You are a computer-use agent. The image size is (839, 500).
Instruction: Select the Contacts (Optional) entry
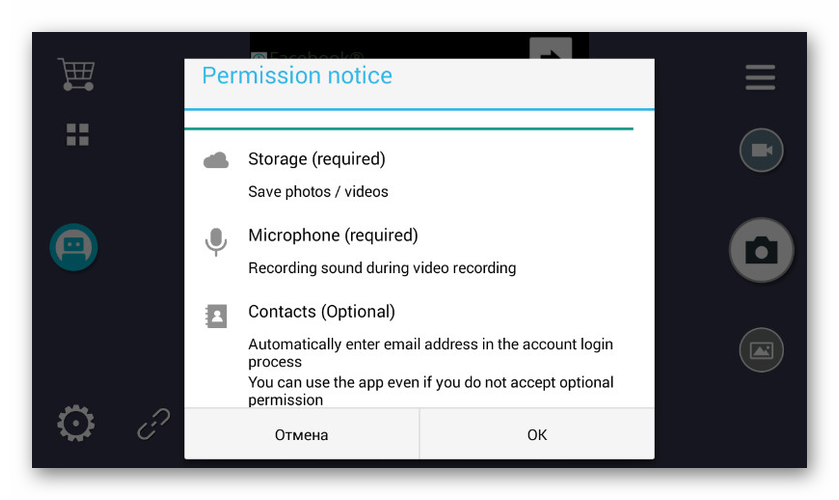pyautogui.click(x=321, y=312)
